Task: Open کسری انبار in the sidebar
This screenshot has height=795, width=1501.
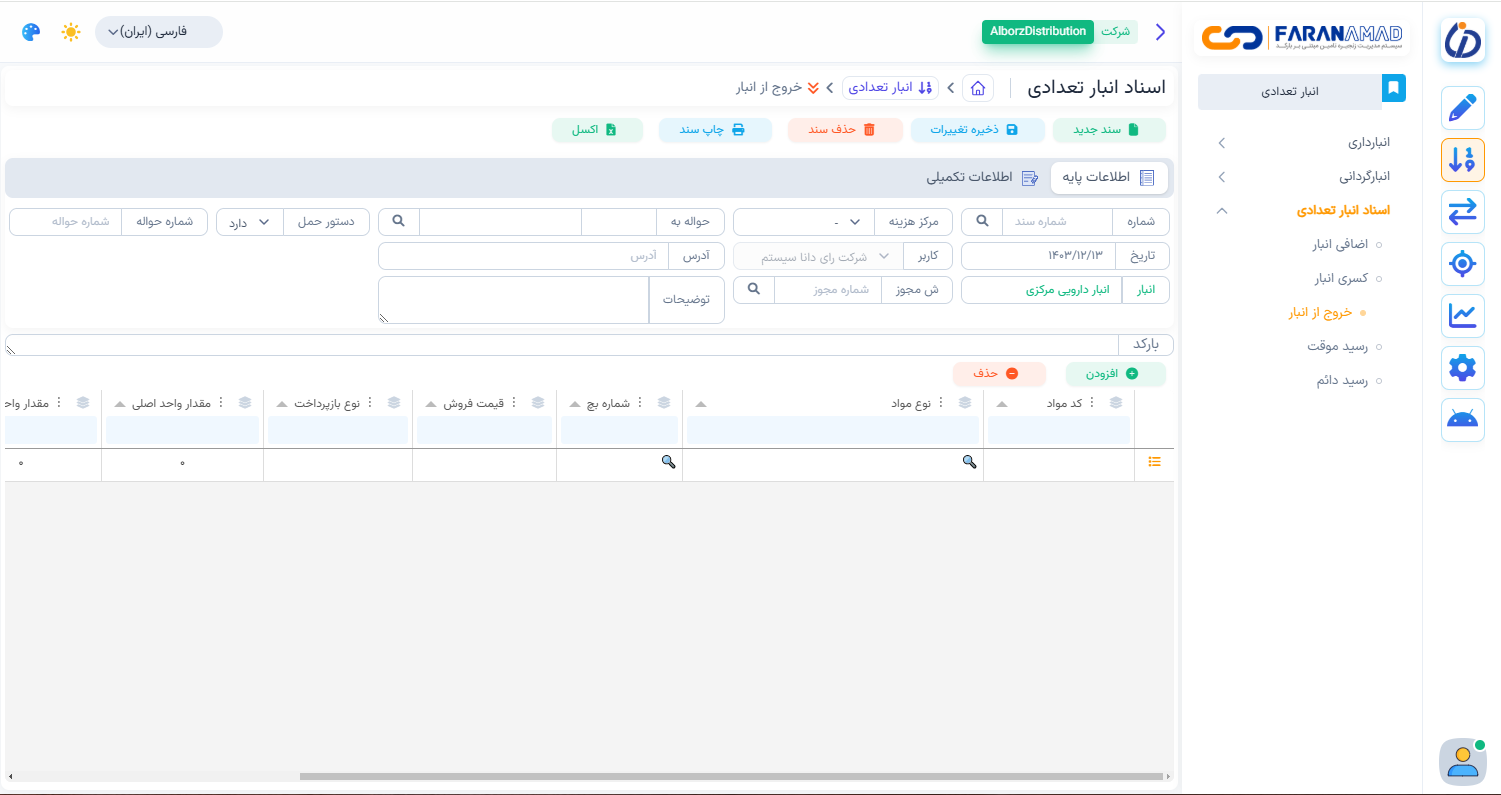Action: pos(1341,279)
